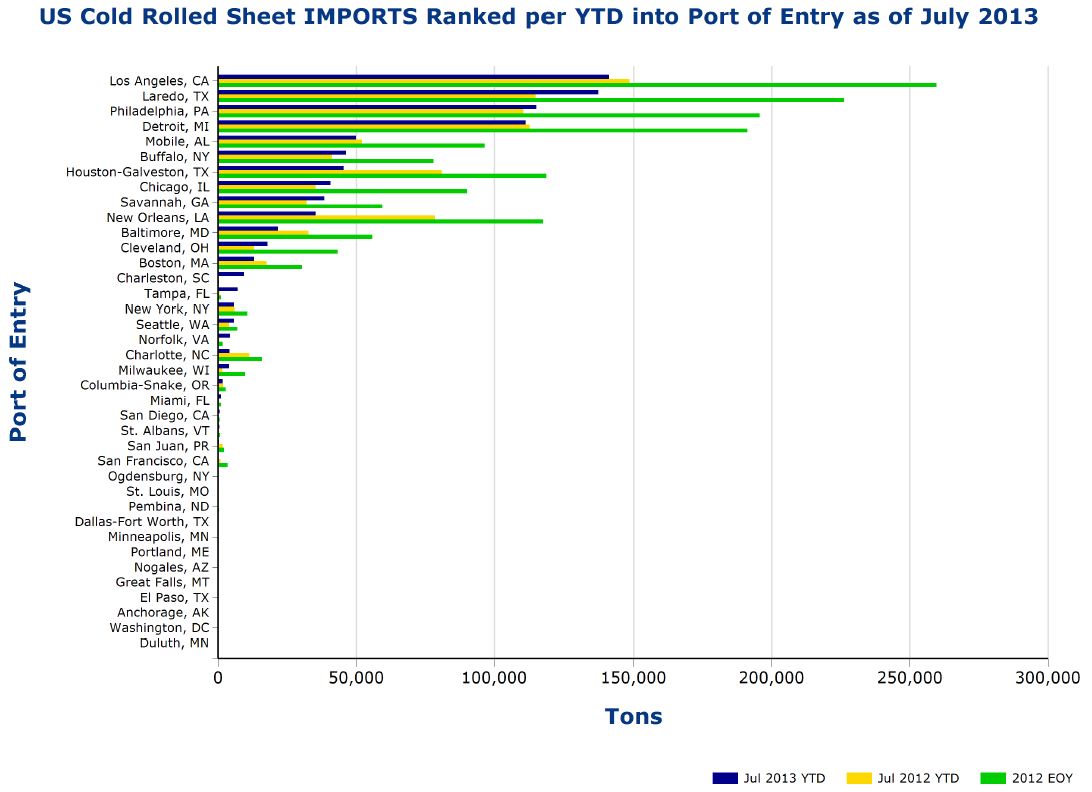Screen dimensions: 1092x792
Task: Click the yellow Jul 2012 YTD legend swatch
Action: [859, 778]
